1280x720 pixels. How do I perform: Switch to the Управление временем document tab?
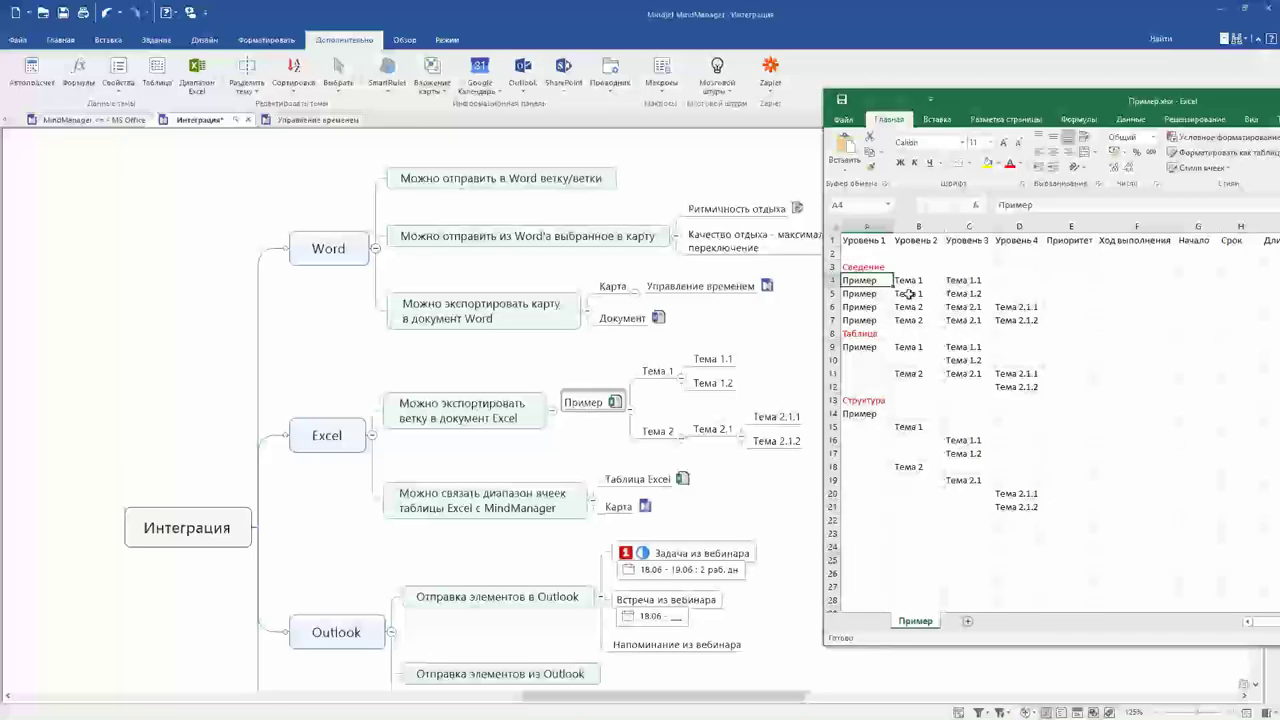[318, 120]
